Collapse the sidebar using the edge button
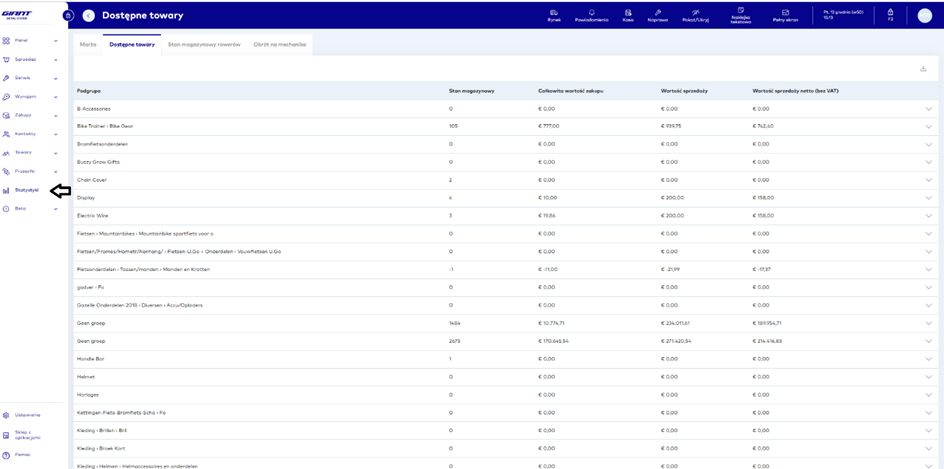The image size is (944, 469). 68,15
